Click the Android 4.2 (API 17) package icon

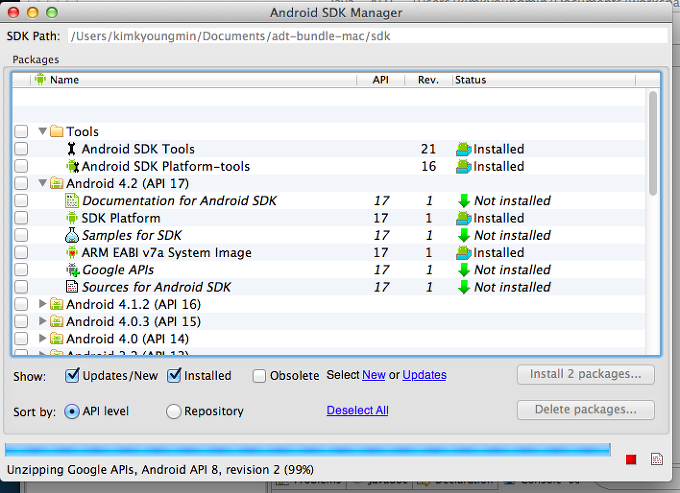point(56,183)
